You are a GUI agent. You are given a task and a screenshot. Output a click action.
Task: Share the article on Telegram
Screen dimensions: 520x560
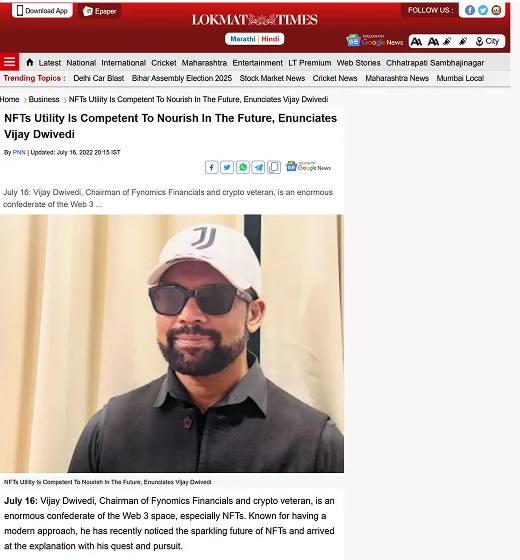pyautogui.click(x=258, y=167)
